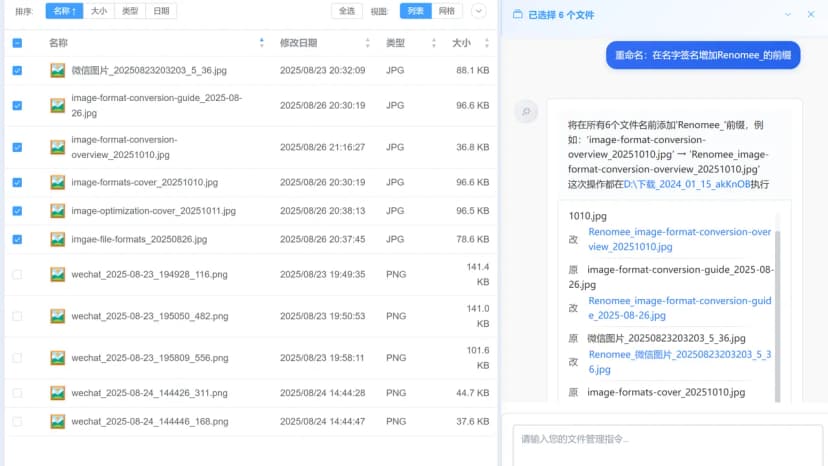Click file name 微信图片_20250823203203_5_36.jpg
The height and width of the screenshot is (466, 828).
click(149, 70)
